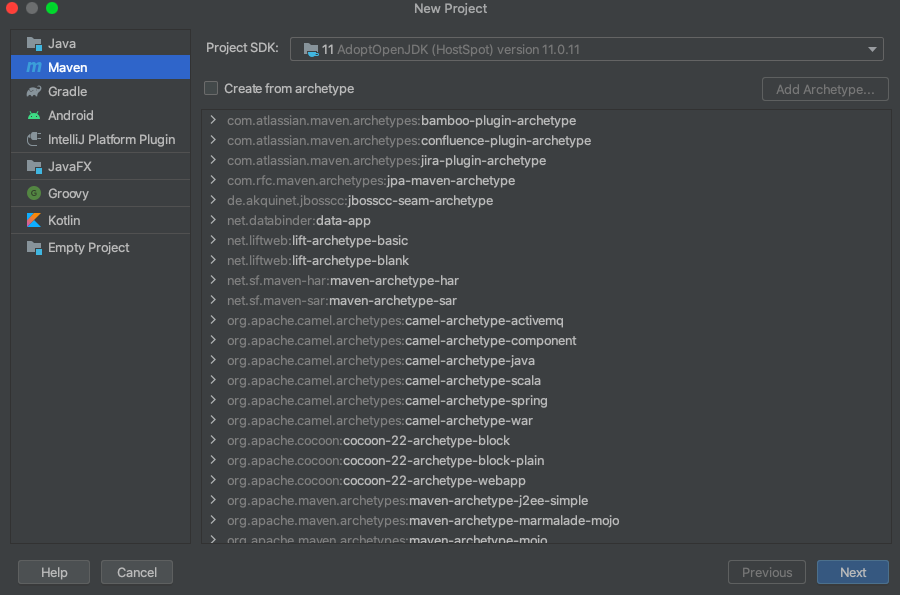The width and height of the screenshot is (900, 595).
Task: Expand bamboo-plugin-archetype entry
Action: 213,120
